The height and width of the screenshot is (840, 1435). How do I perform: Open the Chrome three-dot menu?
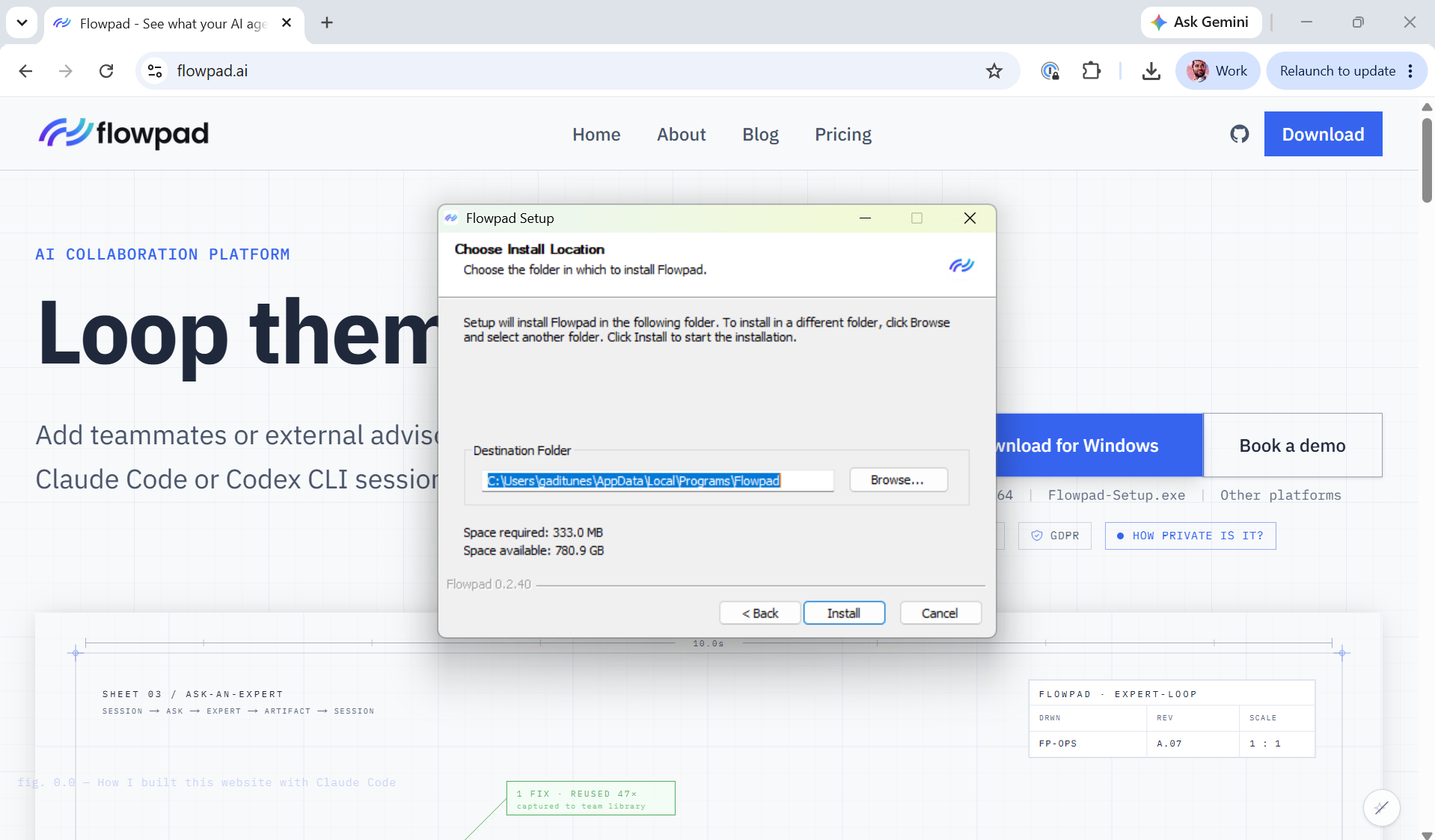tap(1410, 71)
